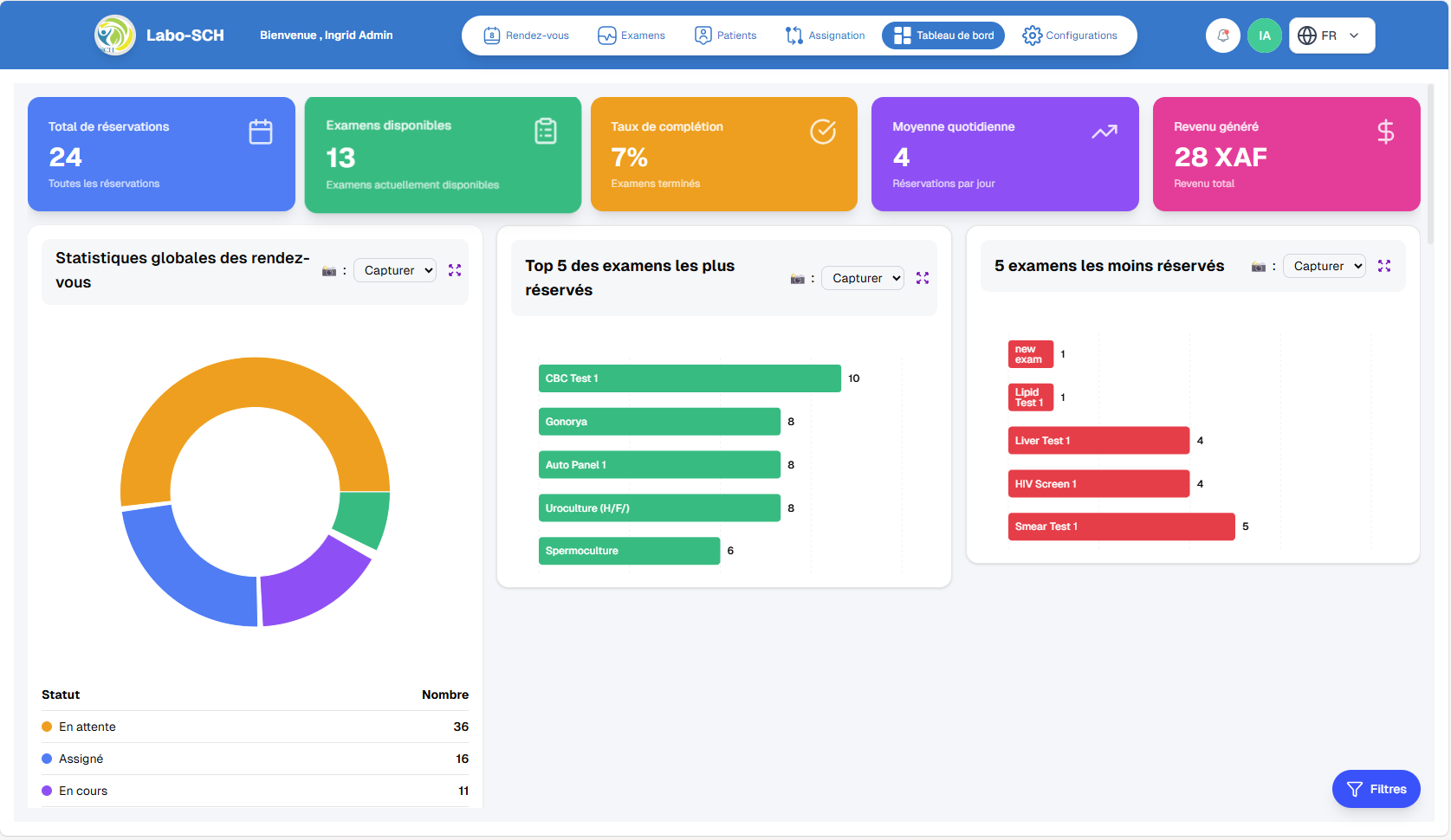Select the Examens navigation icon
This screenshot has height=840, width=1451.
coord(606,36)
